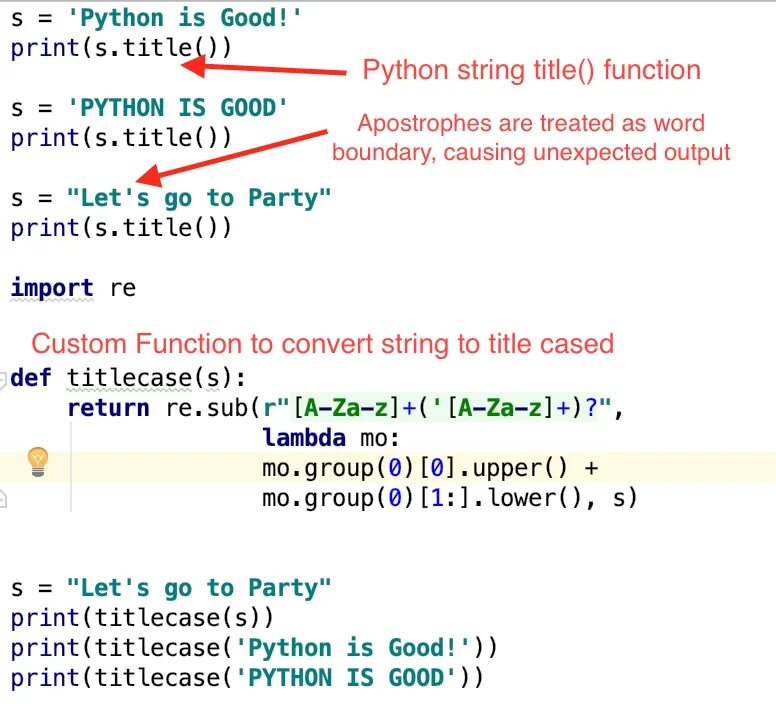Click the second print(s.title()) line under PYTHON IS GOOD

point(121,138)
